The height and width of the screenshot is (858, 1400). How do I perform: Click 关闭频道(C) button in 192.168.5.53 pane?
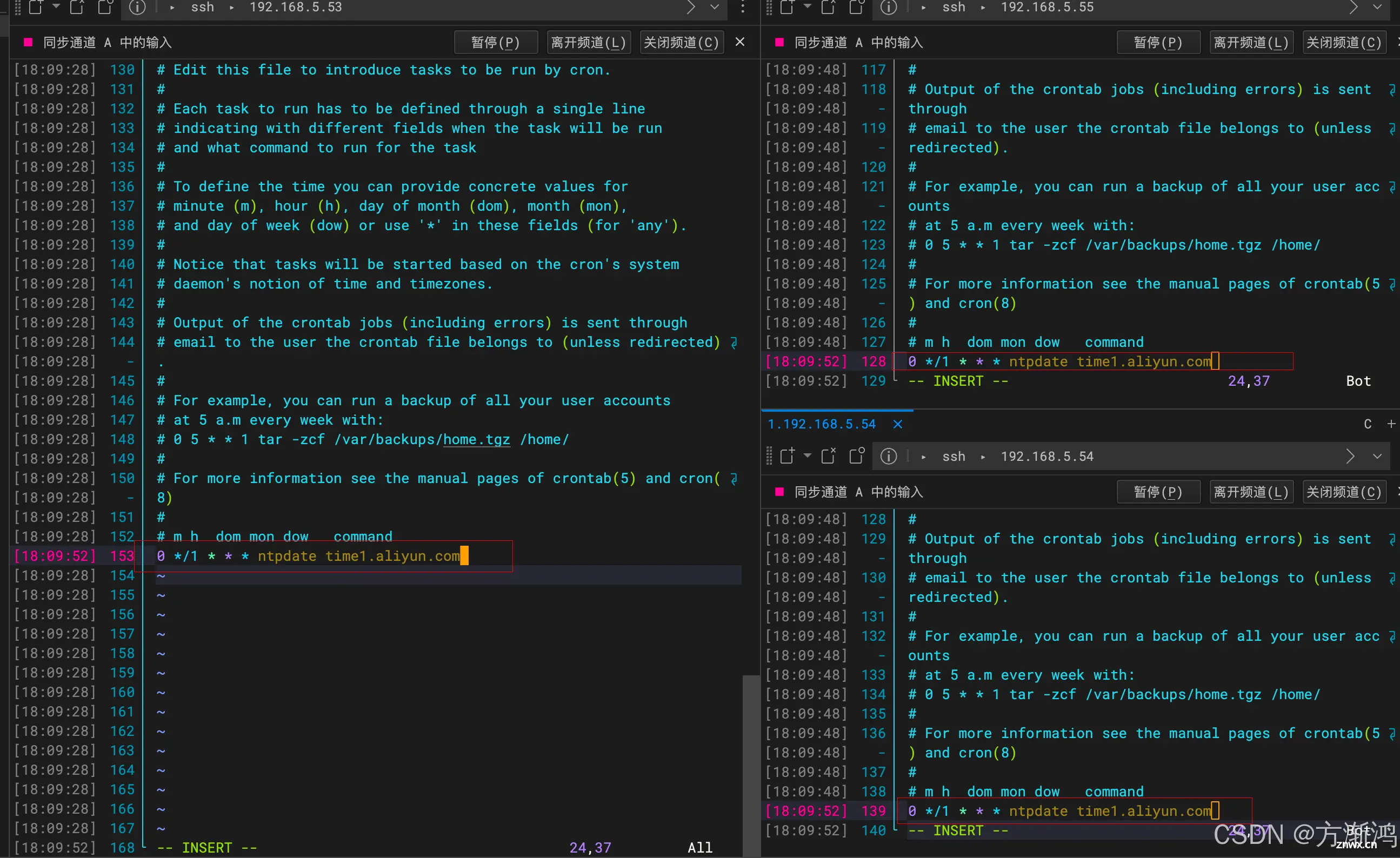(681, 43)
